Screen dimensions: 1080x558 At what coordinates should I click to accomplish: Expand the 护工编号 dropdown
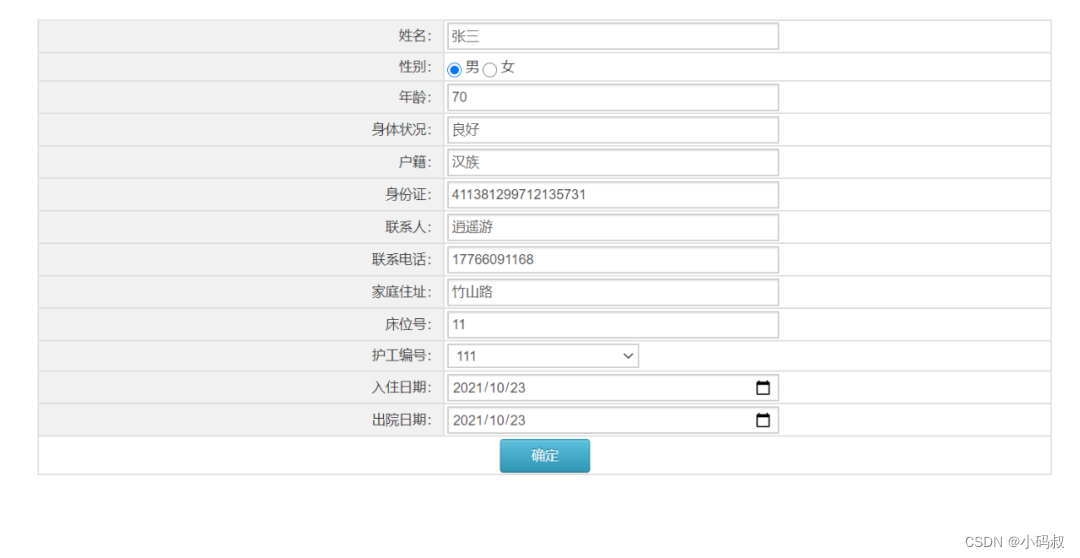point(543,356)
